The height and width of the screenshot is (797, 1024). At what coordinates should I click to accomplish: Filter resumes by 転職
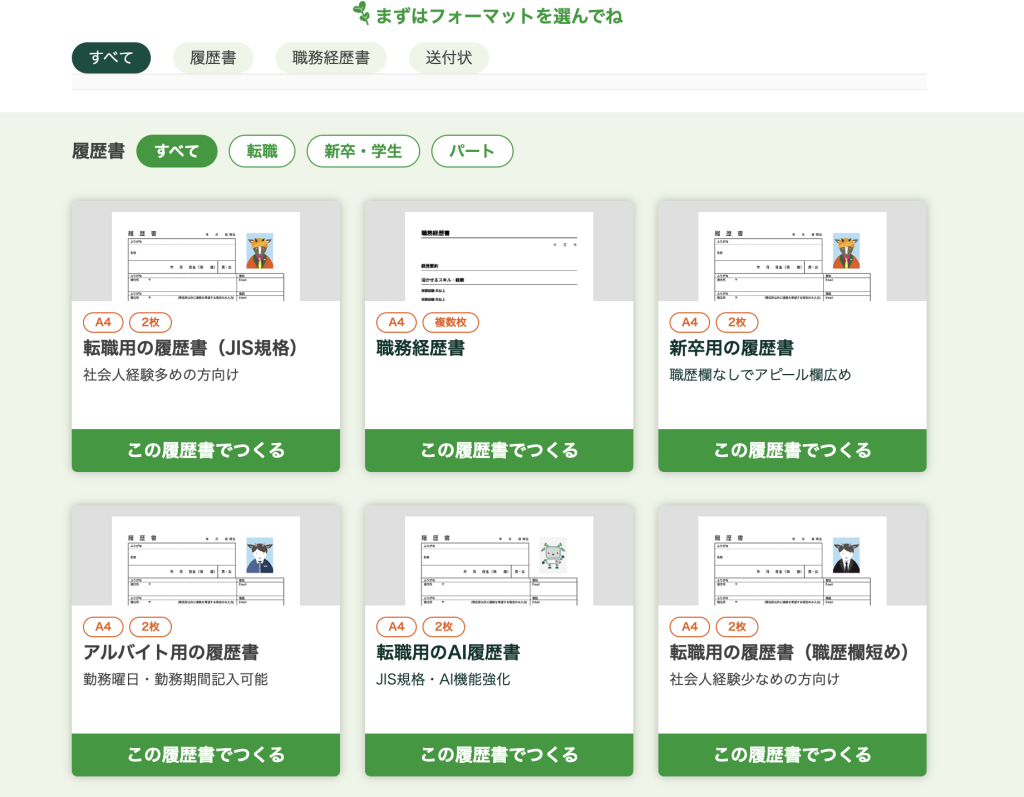pos(262,151)
